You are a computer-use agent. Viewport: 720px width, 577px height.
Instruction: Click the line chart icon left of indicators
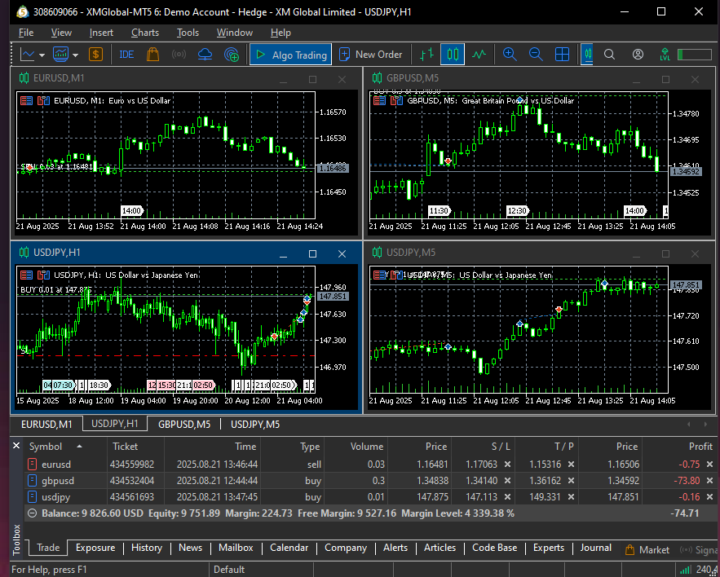27,55
